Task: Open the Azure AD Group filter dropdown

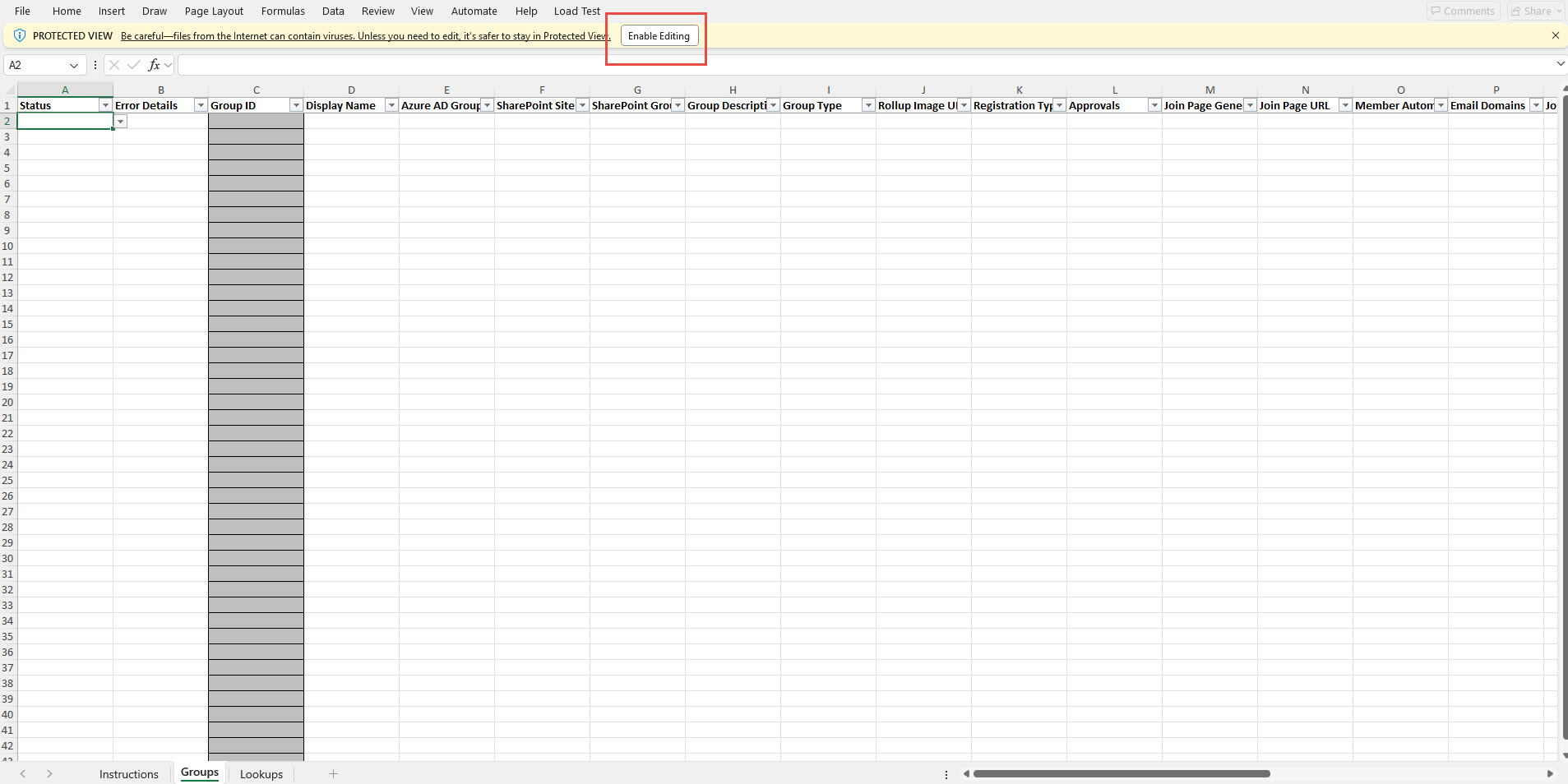Action: pos(487,105)
